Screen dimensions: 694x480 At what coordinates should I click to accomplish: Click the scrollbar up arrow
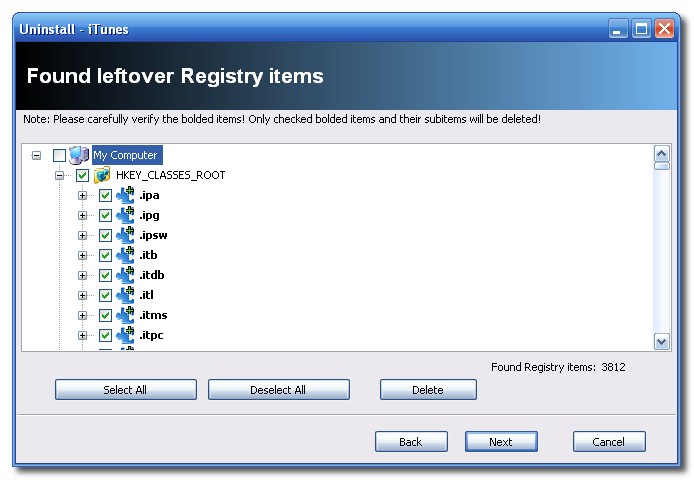click(662, 154)
